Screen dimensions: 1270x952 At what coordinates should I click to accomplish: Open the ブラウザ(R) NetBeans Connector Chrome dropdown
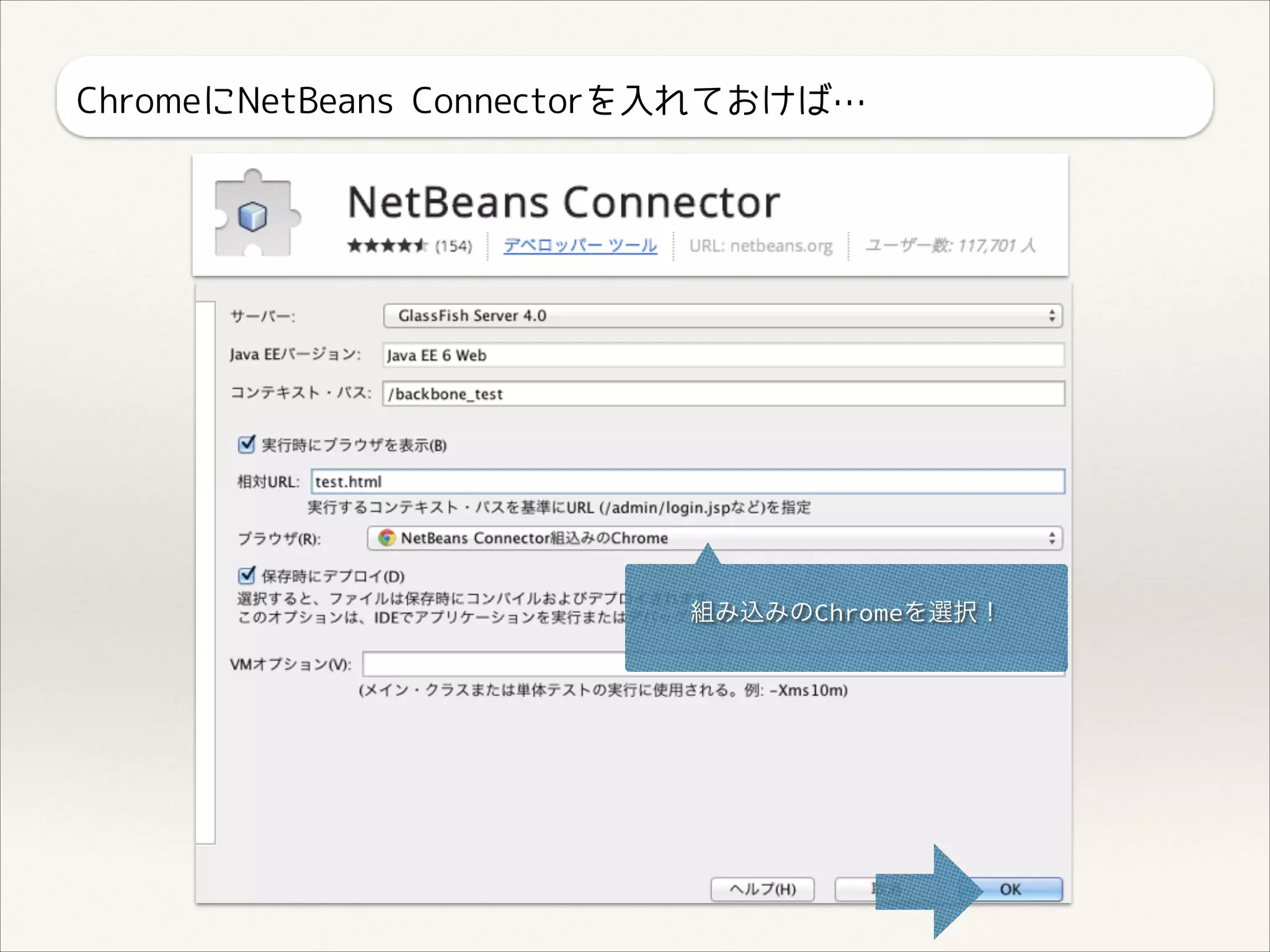click(714, 538)
